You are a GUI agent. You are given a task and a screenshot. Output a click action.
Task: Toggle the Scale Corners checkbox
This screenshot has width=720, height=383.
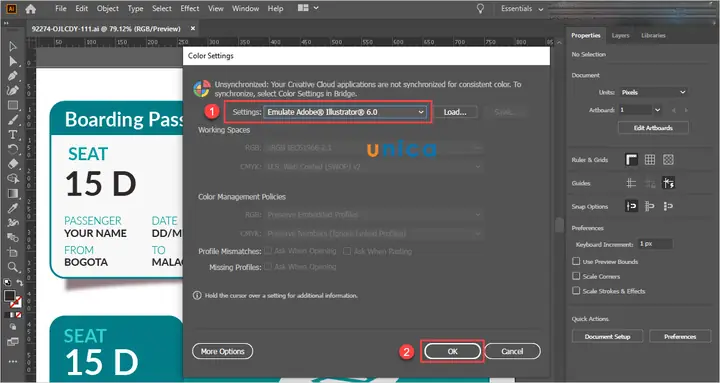(576, 276)
